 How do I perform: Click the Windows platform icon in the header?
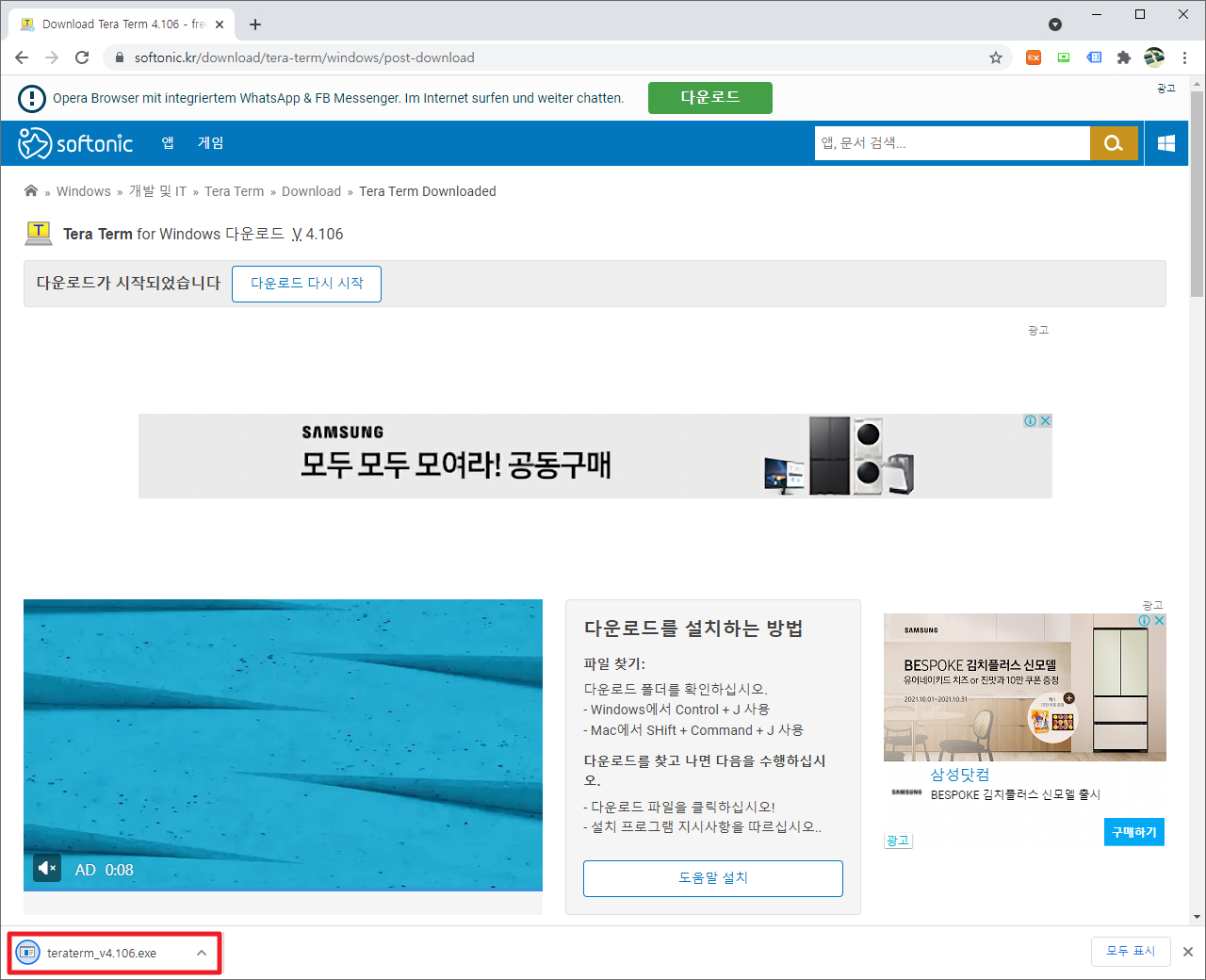(1166, 143)
